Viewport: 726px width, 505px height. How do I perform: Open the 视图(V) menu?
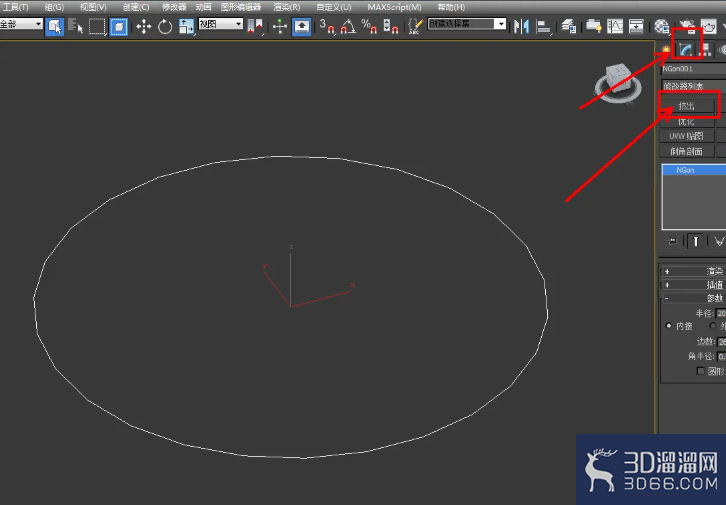93,7
